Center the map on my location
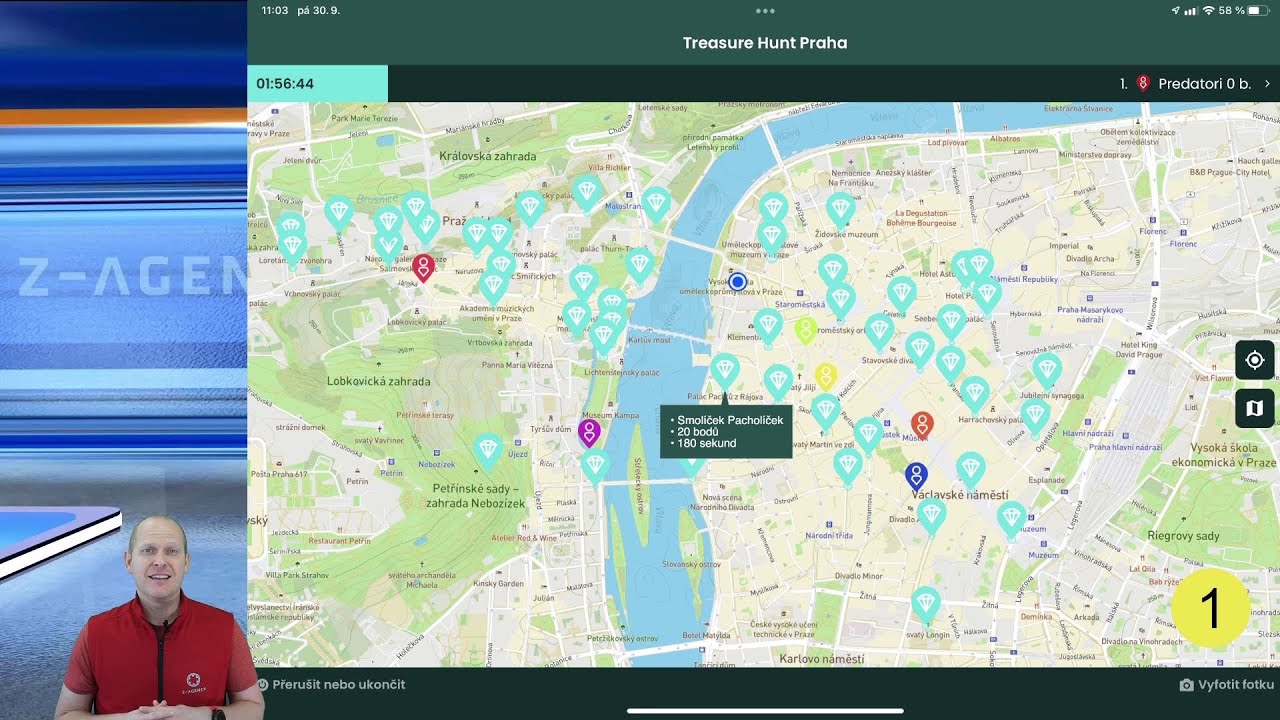The image size is (1280, 720). click(x=1255, y=360)
